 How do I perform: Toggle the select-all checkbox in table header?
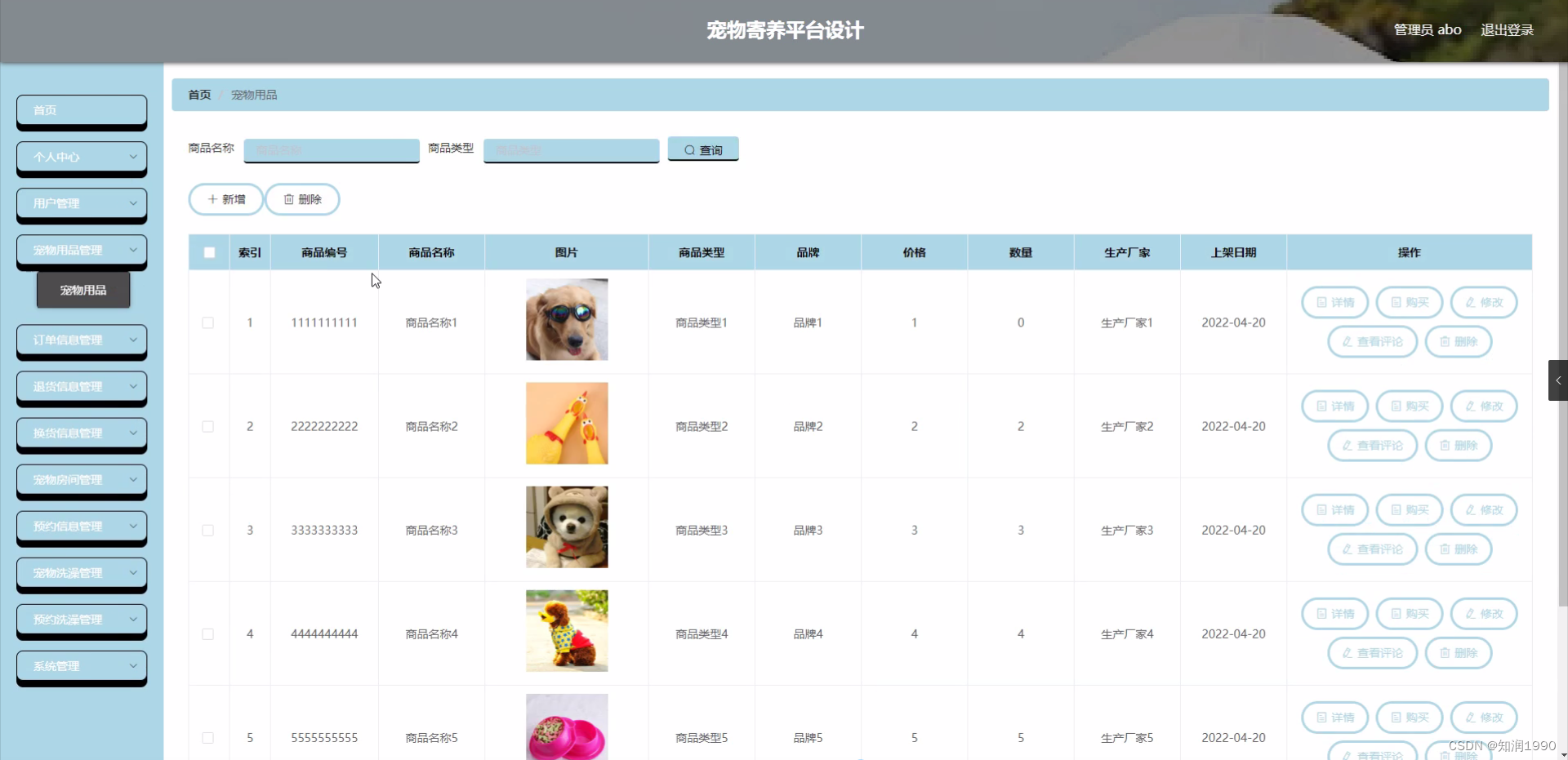[208, 252]
